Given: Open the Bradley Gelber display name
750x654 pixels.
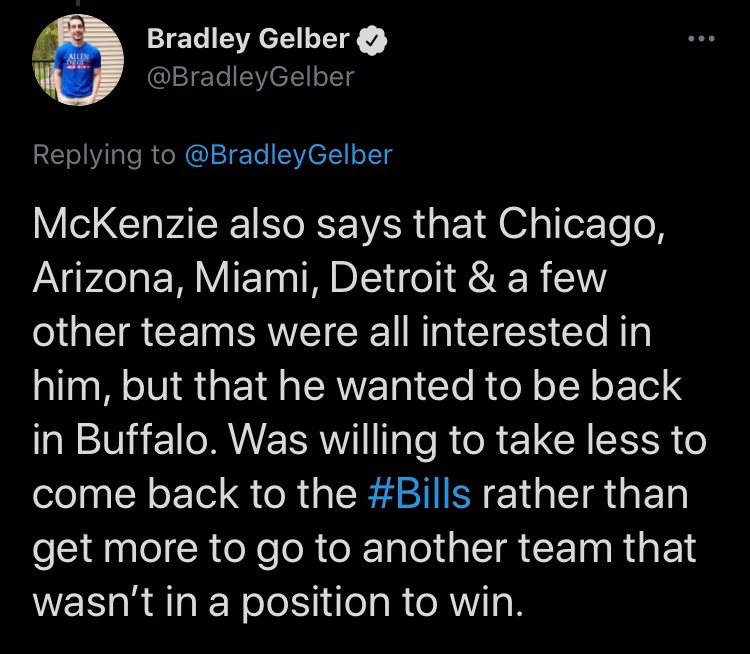Looking at the screenshot, I should (248, 39).
